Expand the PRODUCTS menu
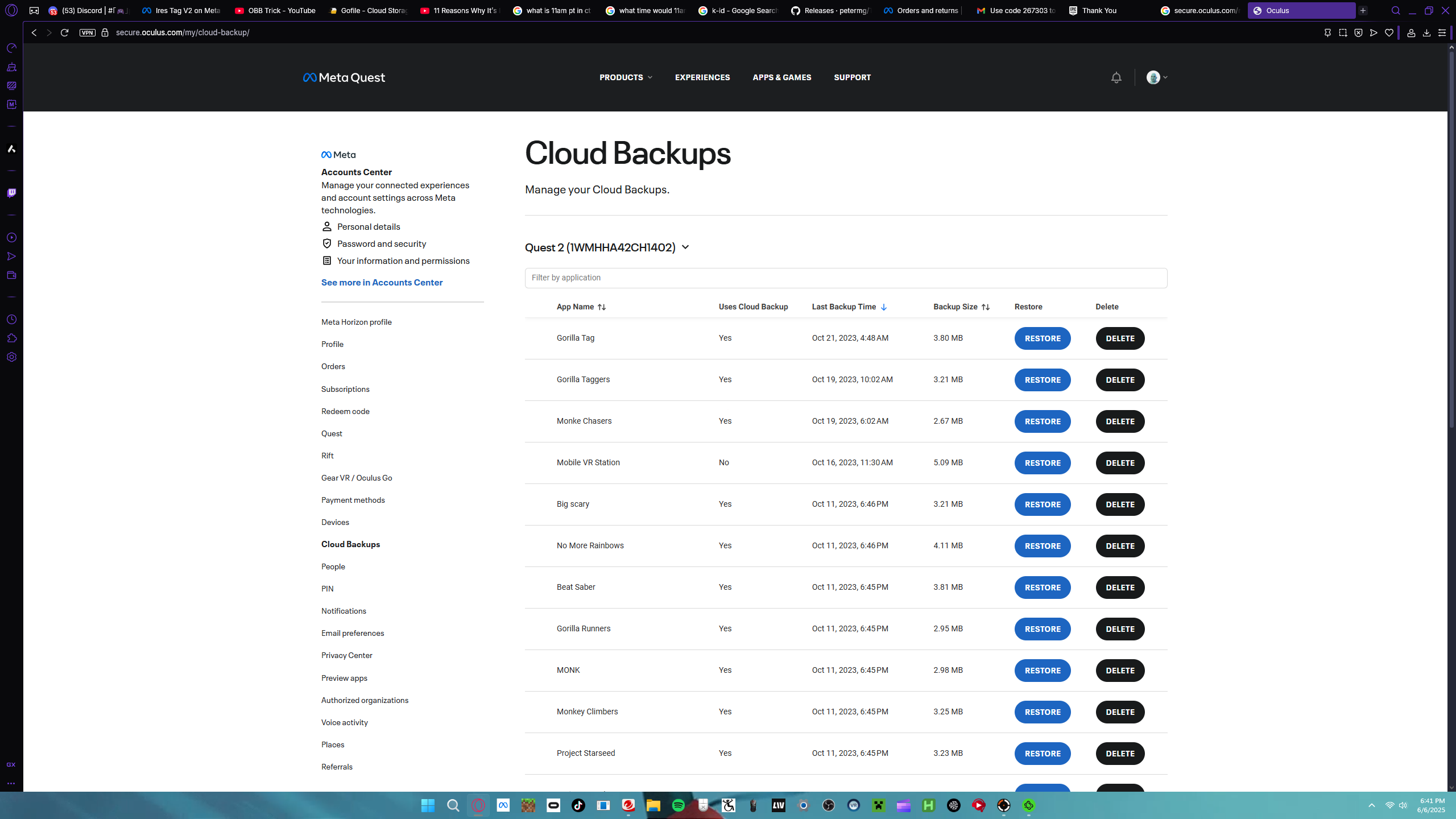 point(626,77)
